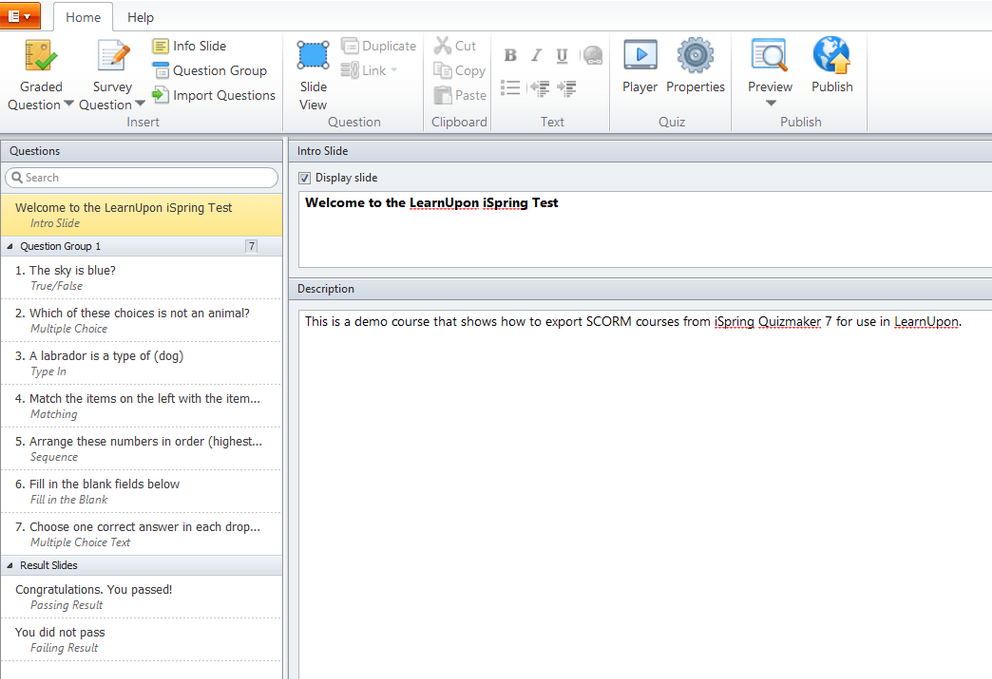Click the Paste clipboard icon
Viewport: 992px width, 679px height.
tap(442, 95)
